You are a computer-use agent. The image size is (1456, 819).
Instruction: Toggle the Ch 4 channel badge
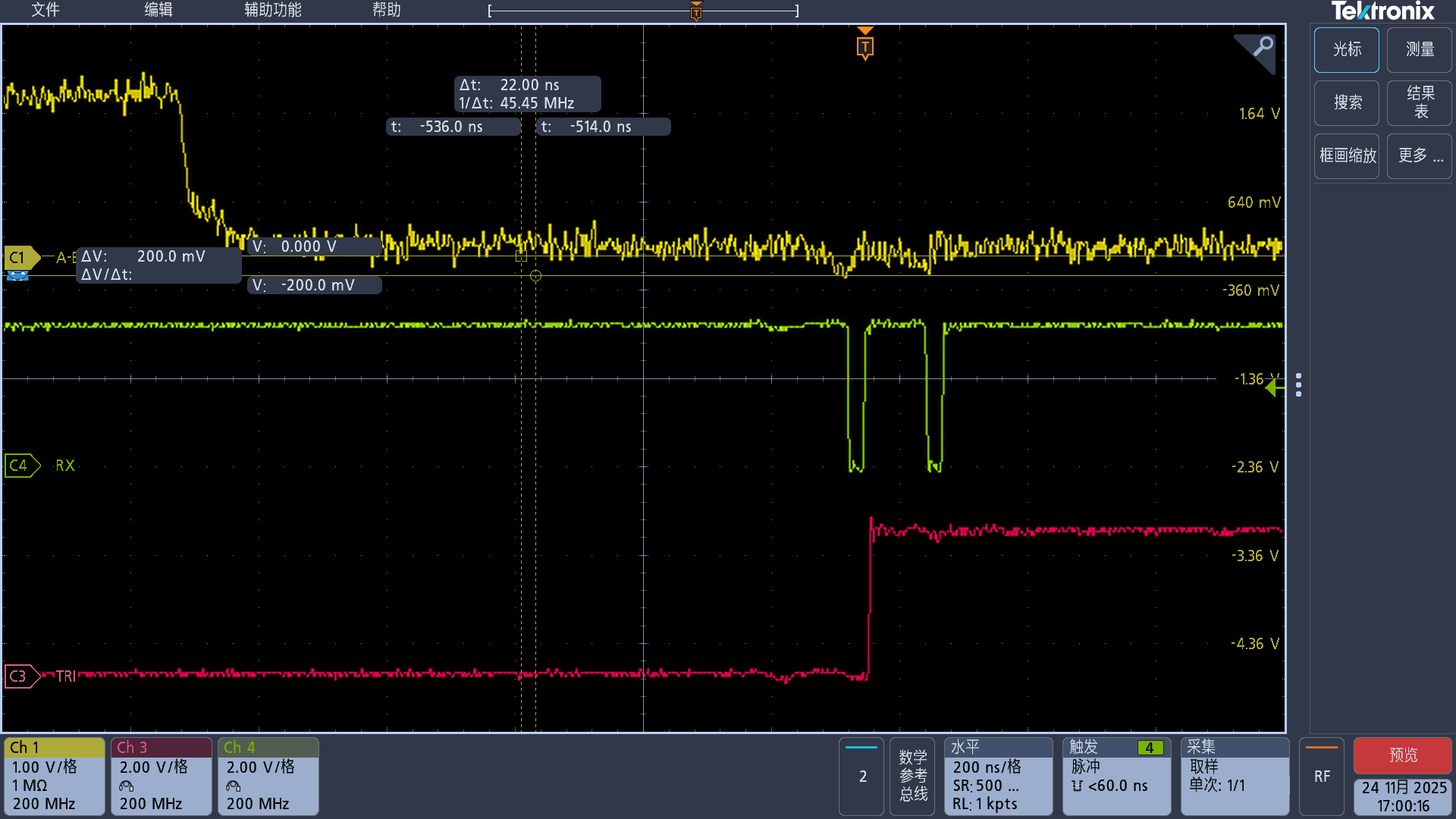[268, 776]
